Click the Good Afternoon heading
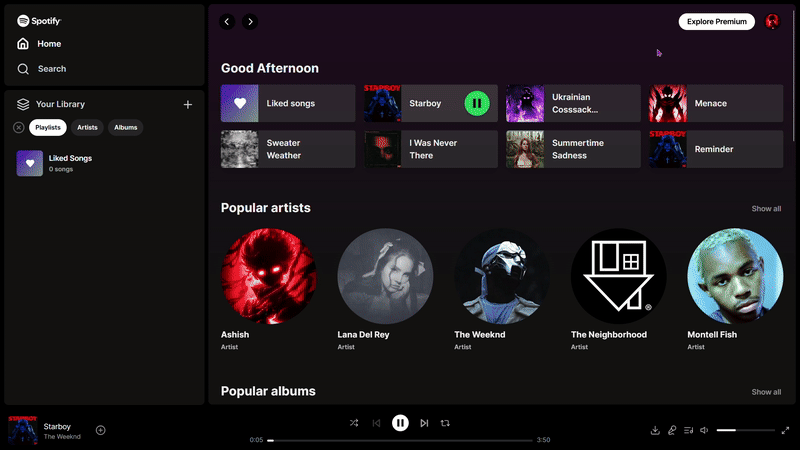 pos(269,68)
